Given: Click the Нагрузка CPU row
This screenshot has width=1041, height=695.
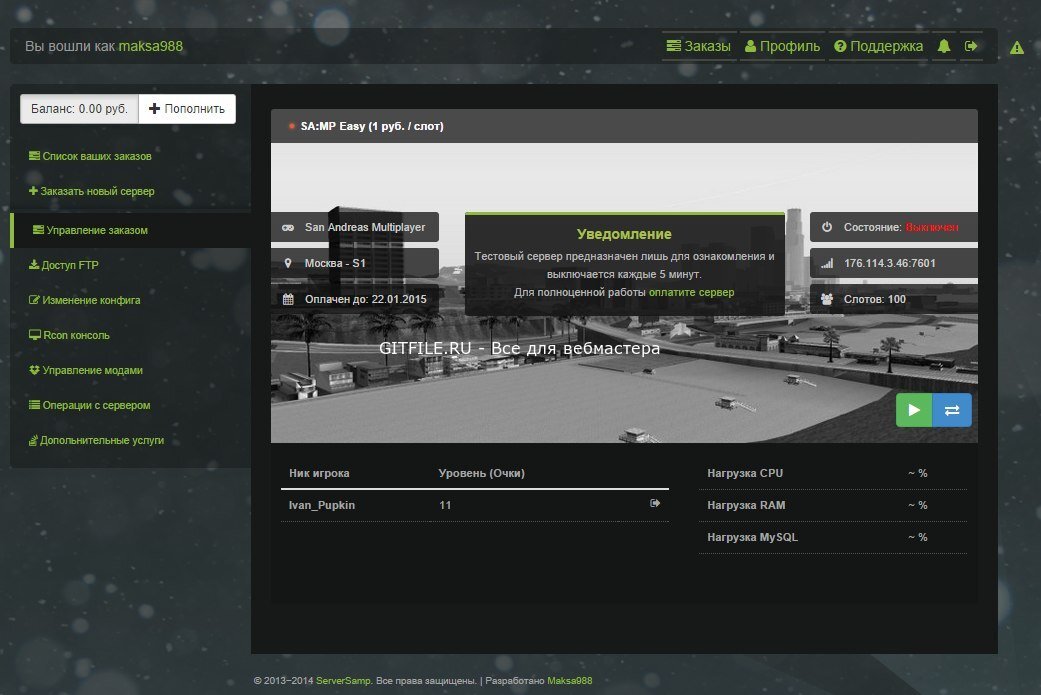Looking at the screenshot, I should coord(833,473).
